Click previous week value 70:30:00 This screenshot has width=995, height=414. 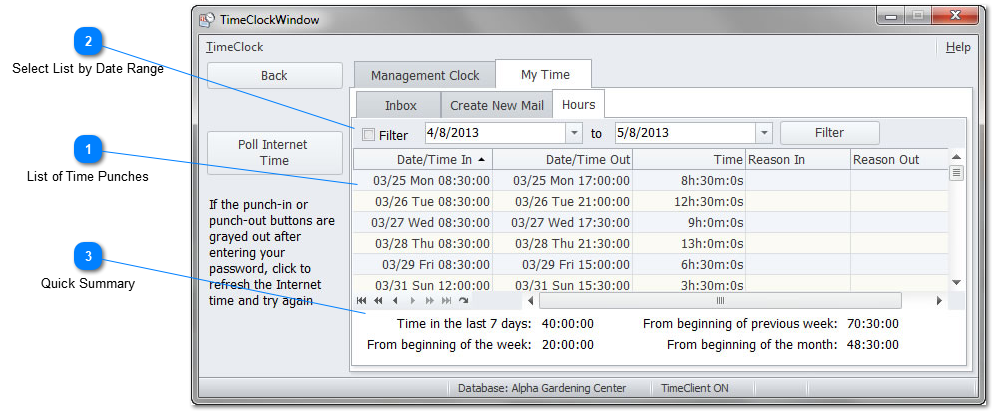pos(873,324)
